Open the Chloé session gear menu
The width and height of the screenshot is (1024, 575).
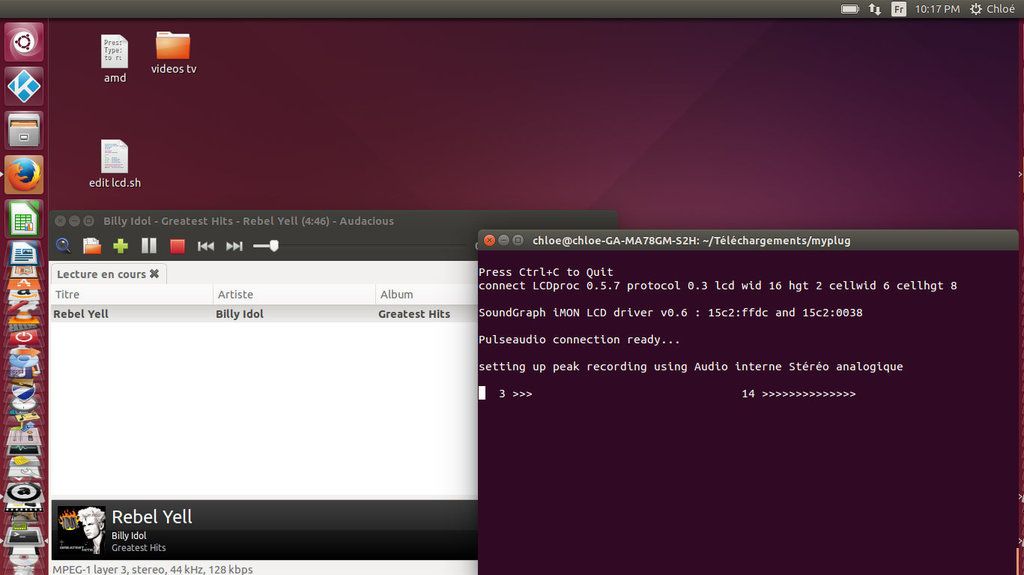(991, 9)
